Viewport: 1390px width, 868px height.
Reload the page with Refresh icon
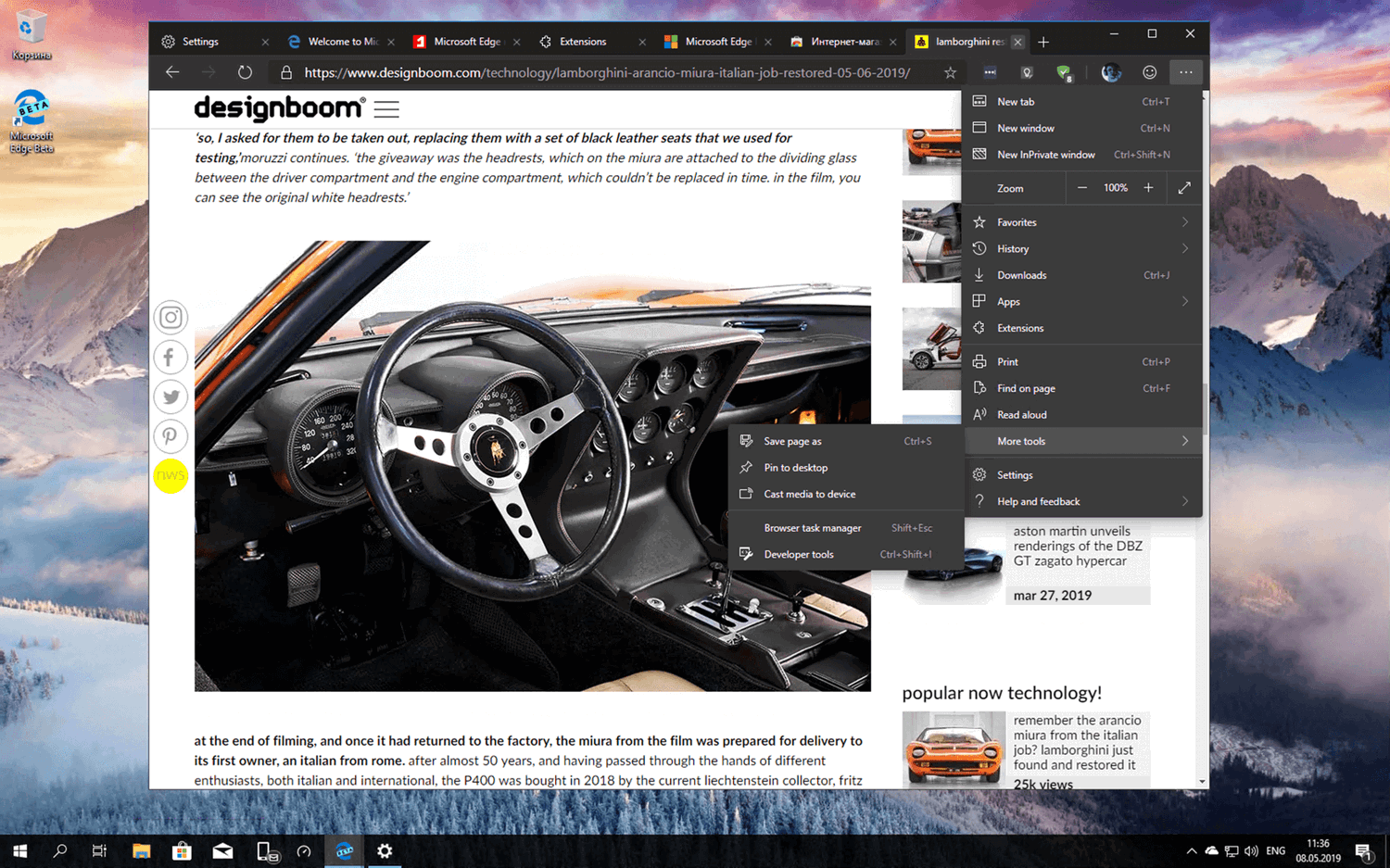coord(245,72)
